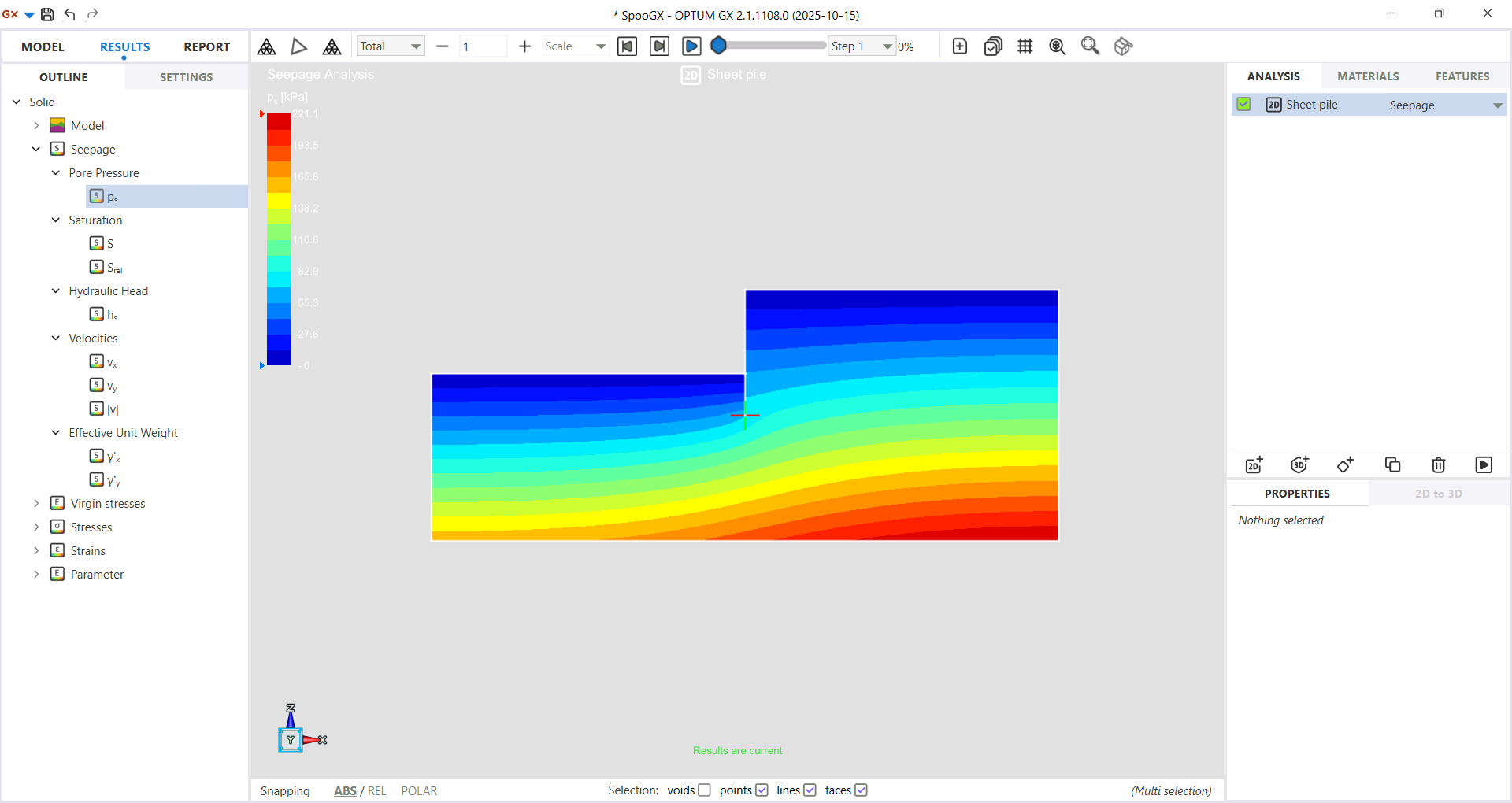This screenshot has width=1512, height=803.
Task: Create a new 2D analysis
Action: [x=1253, y=464]
